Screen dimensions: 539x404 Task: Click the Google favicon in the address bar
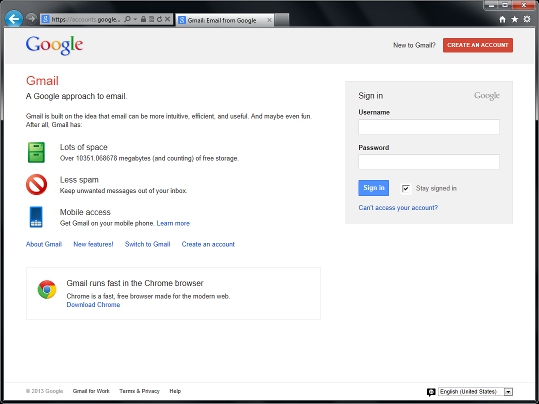(45, 19)
